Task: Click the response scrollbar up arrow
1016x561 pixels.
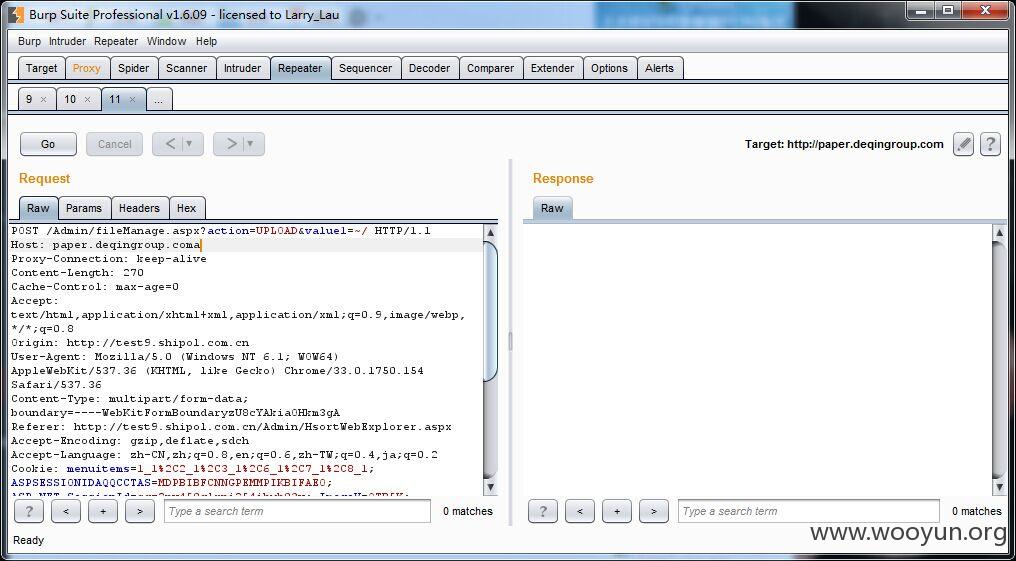Action: coord(999,232)
